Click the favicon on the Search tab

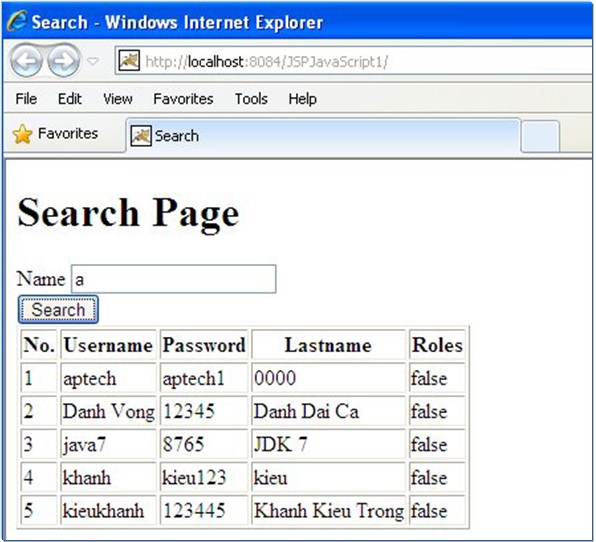141,136
